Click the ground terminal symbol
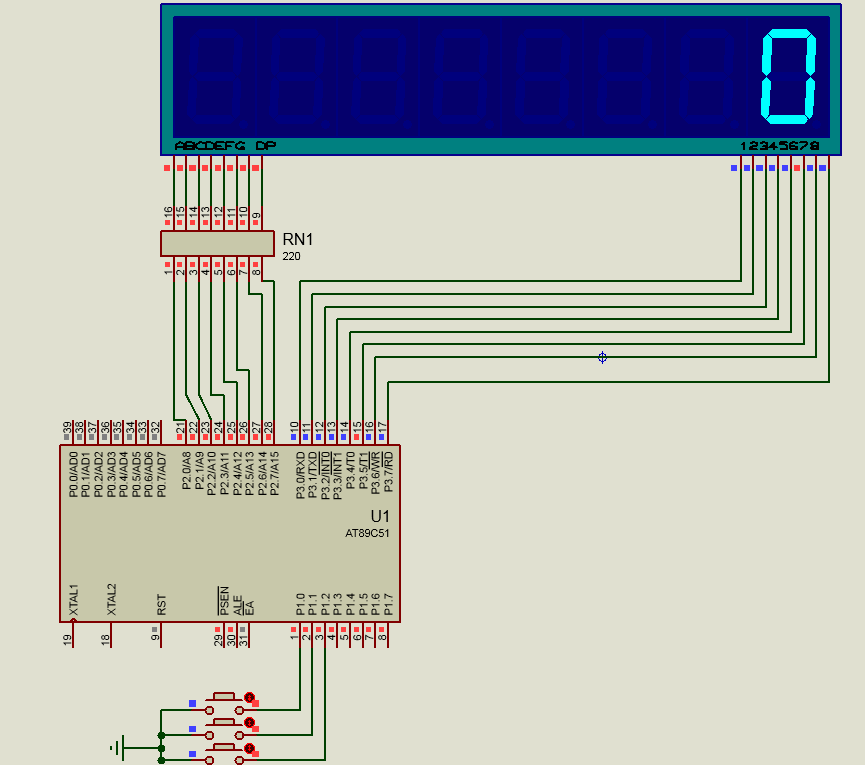Viewport: 865px width, 765px height. pos(120,747)
